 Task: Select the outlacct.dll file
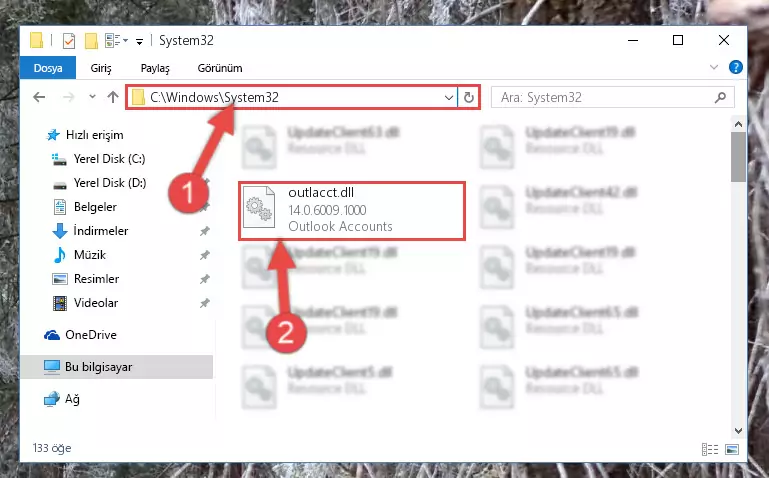tap(352, 211)
